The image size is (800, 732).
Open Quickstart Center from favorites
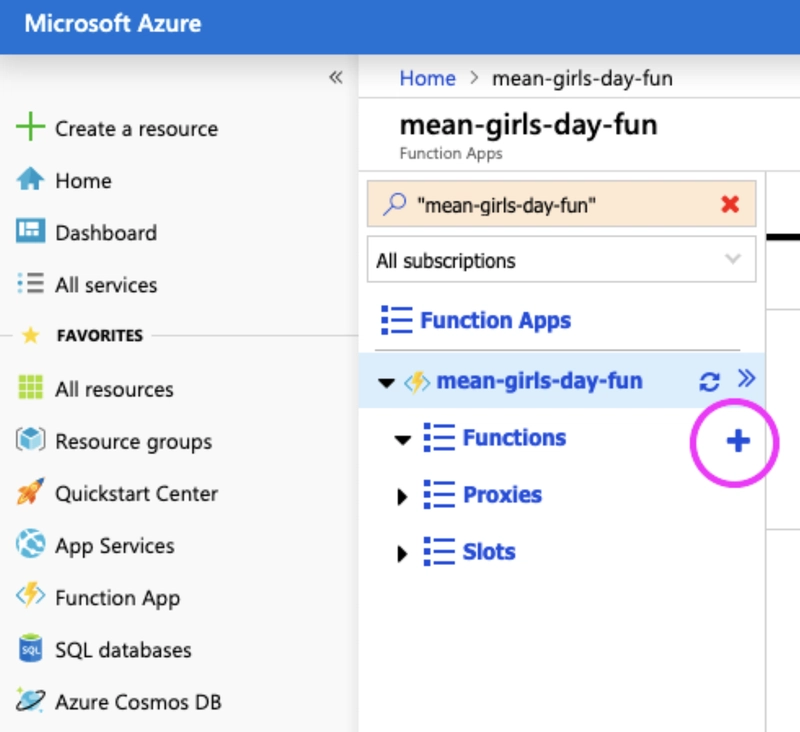click(x=136, y=494)
